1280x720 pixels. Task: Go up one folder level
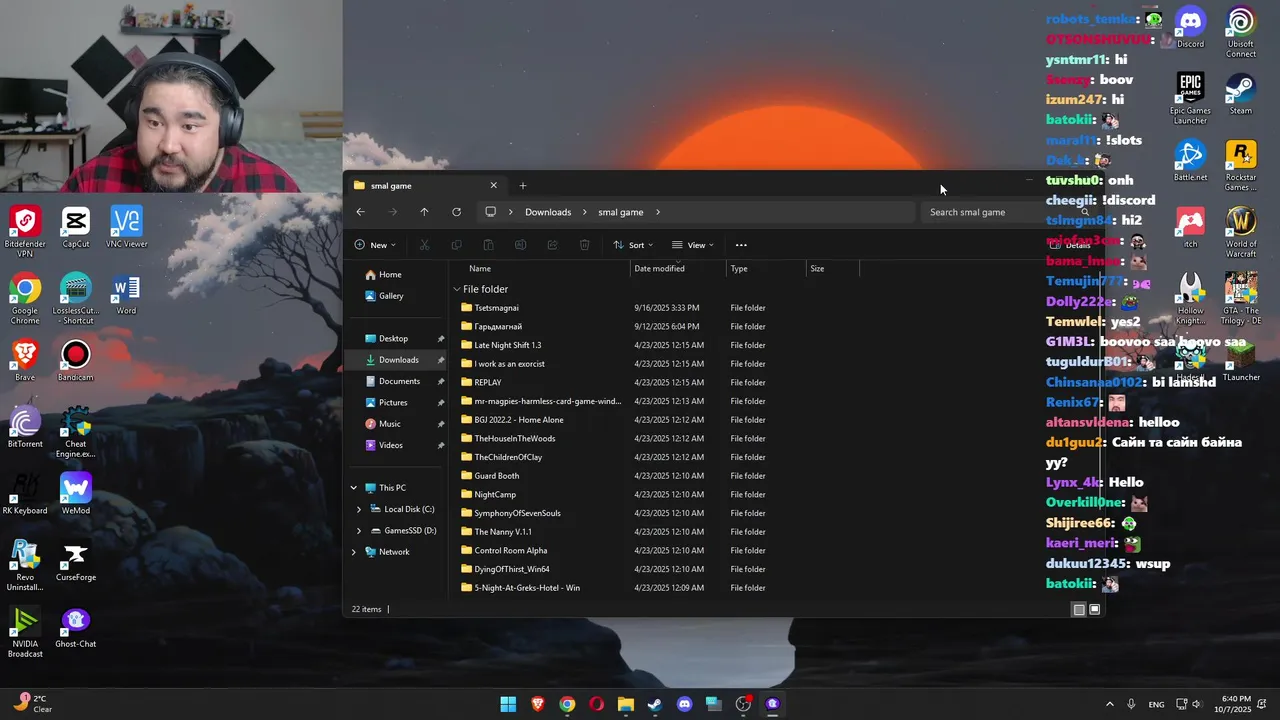click(424, 212)
